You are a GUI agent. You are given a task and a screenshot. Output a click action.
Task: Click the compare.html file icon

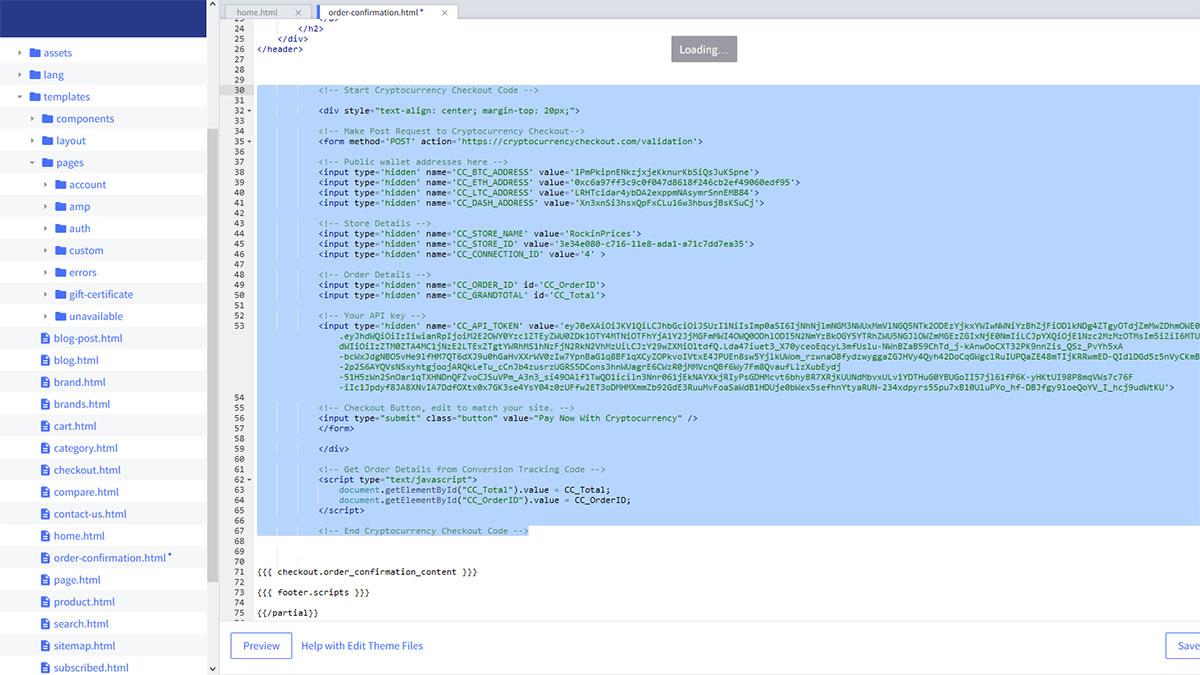(45, 493)
